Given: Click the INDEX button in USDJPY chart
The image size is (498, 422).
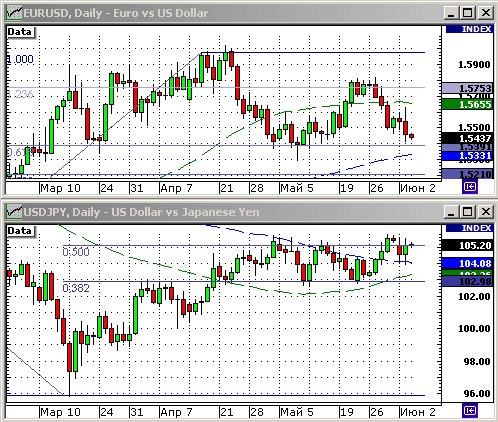Looking at the screenshot, I should 469,228.
